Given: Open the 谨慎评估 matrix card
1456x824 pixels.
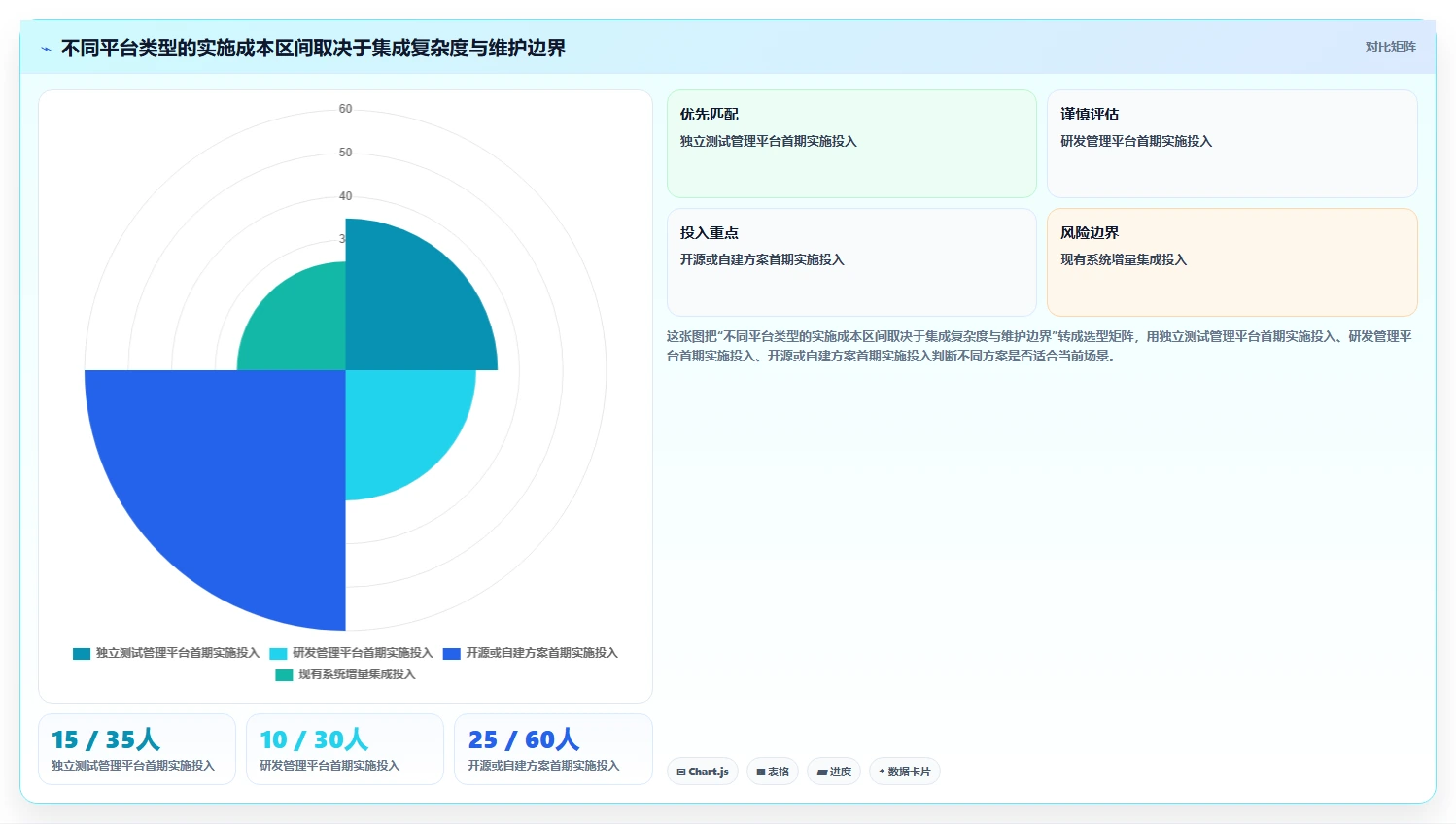Looking at the screenshot, I should (x=1231, y=144).
